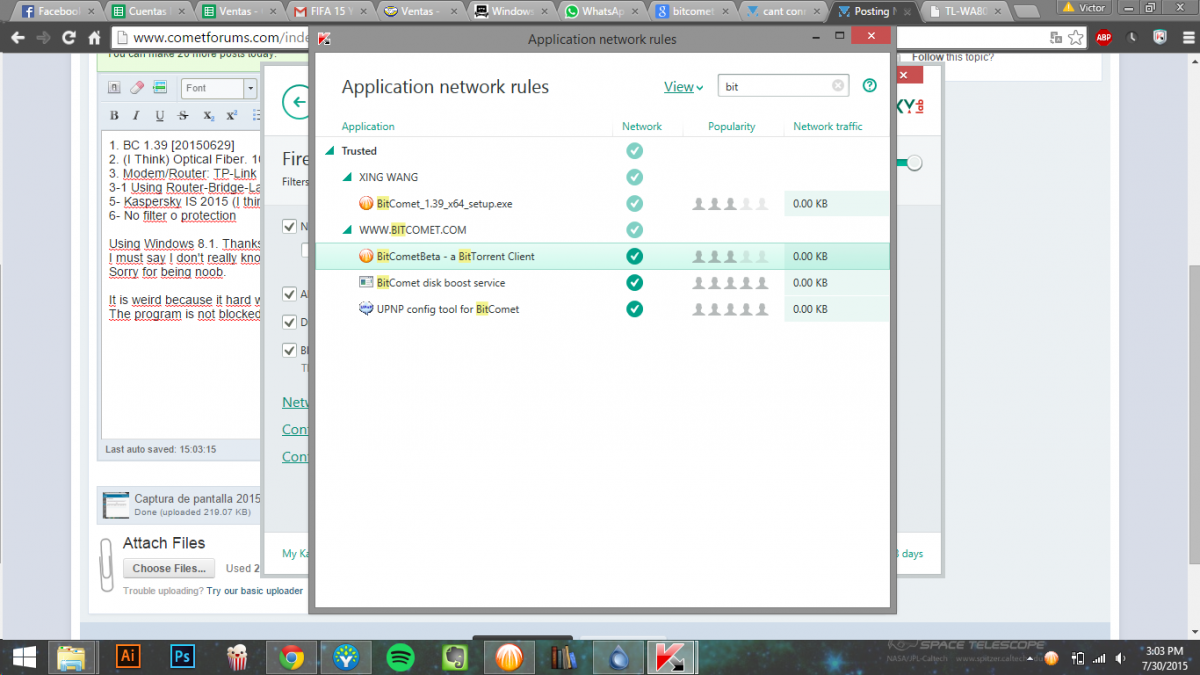Viewport: 1200px width, 675px height.
Task: Apply strikethrough formatting in forum editor
Action: [x=183, y=116]
